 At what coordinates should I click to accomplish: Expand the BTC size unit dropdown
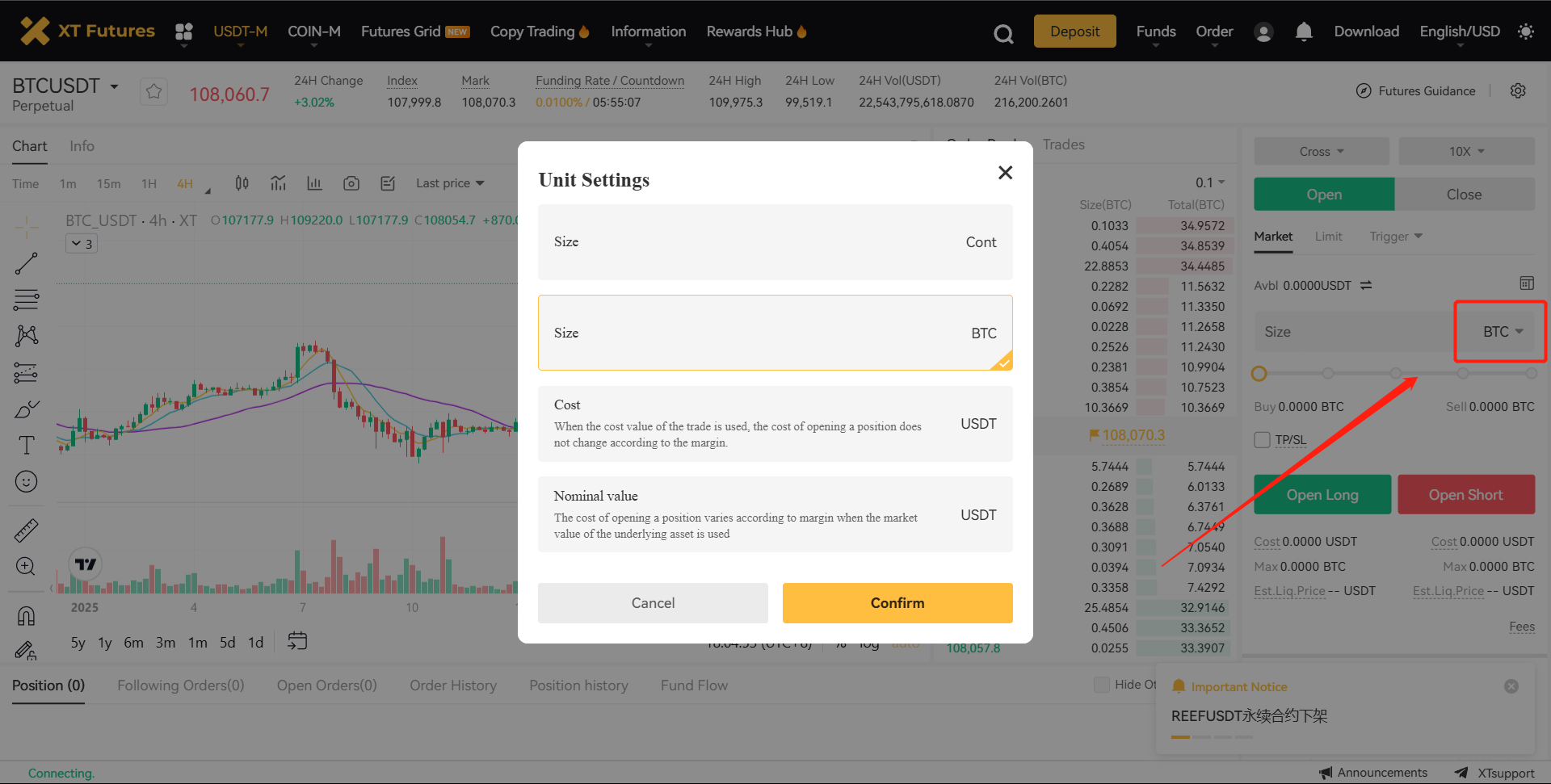click(1502, 332)
